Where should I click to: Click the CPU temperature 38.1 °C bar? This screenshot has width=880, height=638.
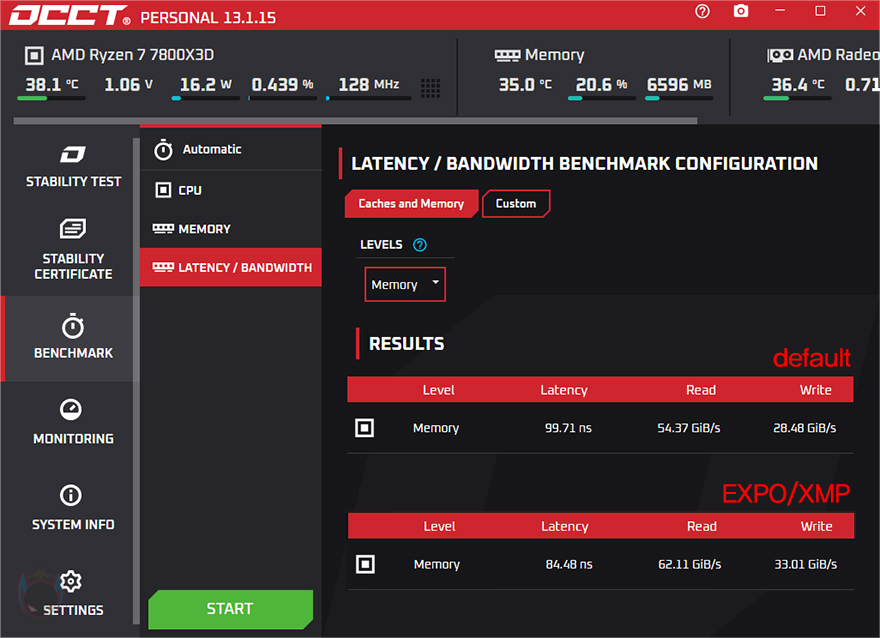click(51, 98)
